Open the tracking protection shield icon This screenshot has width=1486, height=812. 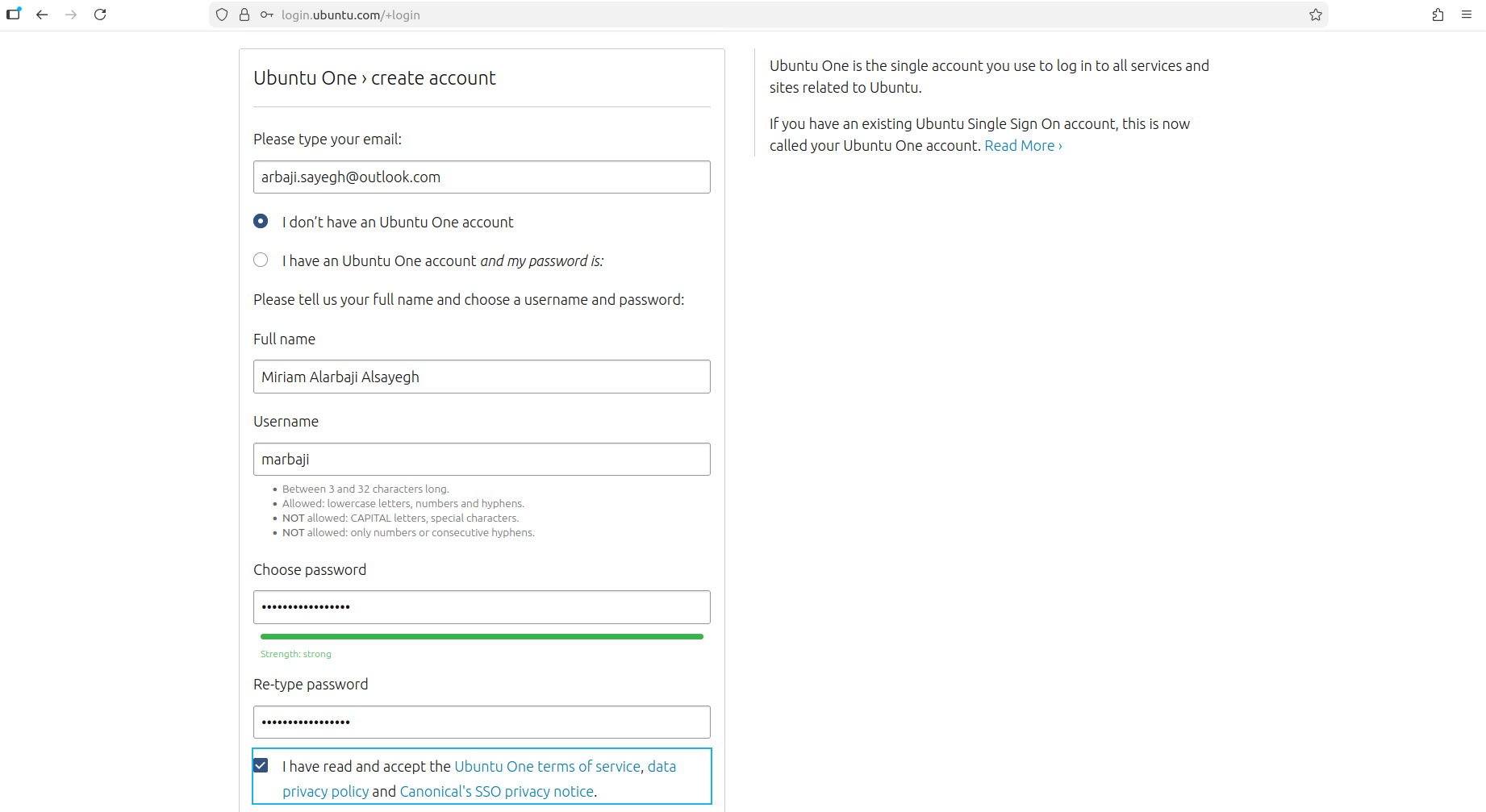(x=222, y=15)
